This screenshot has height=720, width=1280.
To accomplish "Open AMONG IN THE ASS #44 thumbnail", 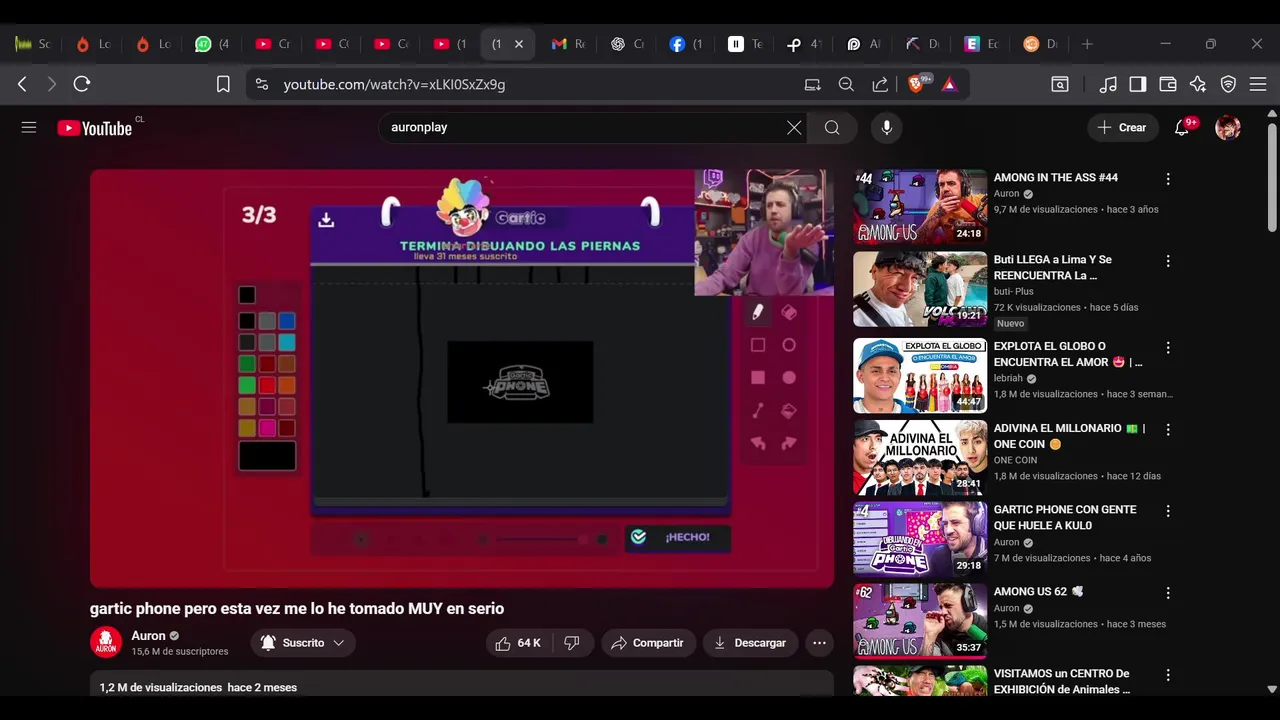I will click(x=920, y=207).
